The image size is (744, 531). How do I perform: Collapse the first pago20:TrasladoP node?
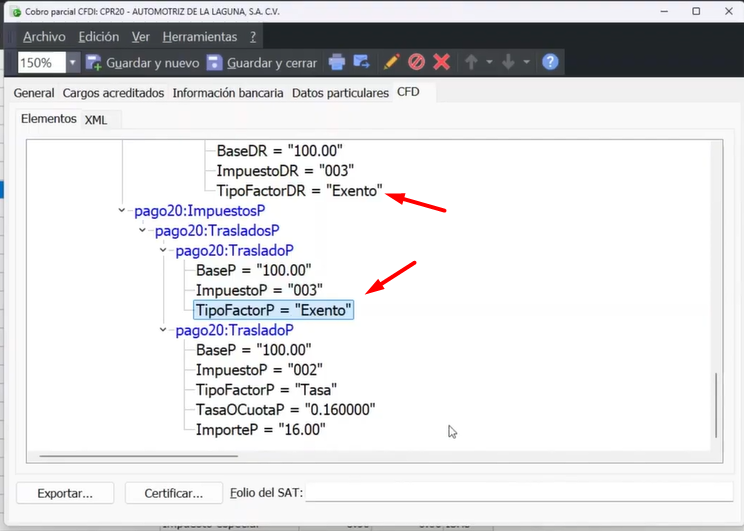[x=163, y=251]
